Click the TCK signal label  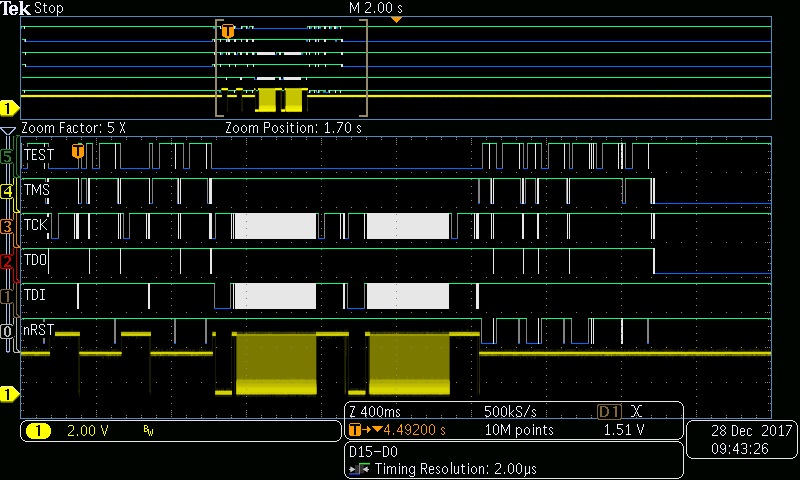click(x=37, y=226)
